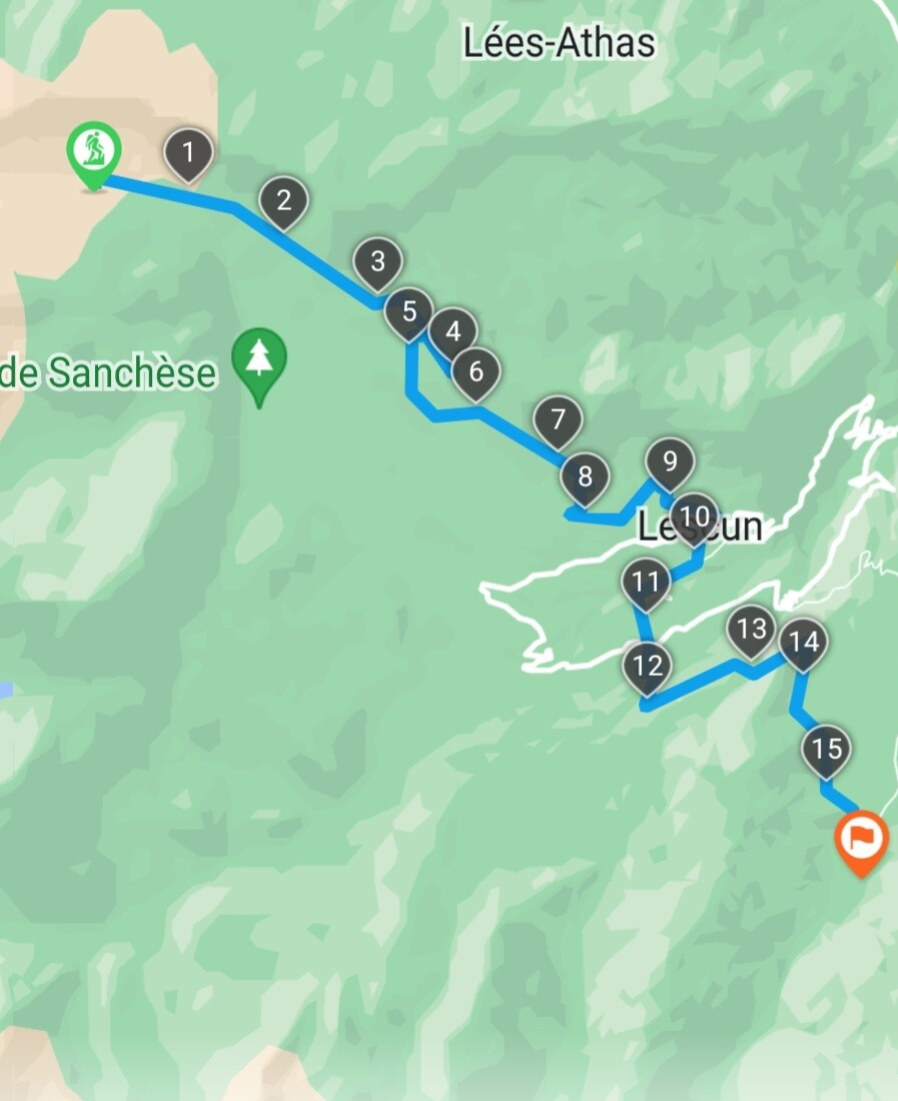Tap waypoint marker number 4
Screen dimensions: 898x1101
(x=453, y=334)
